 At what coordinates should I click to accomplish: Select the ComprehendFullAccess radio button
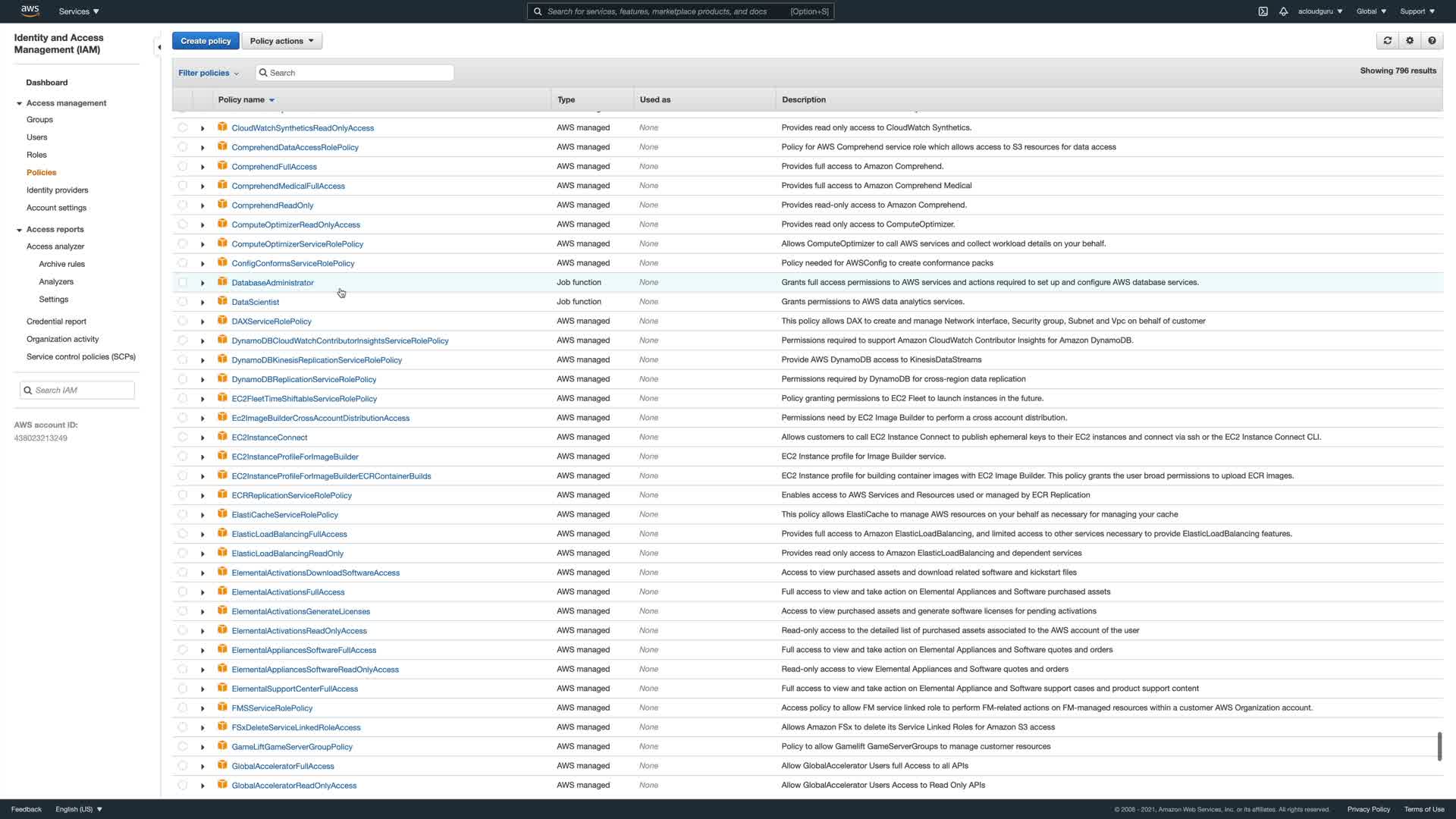click(x=183, y=166)
